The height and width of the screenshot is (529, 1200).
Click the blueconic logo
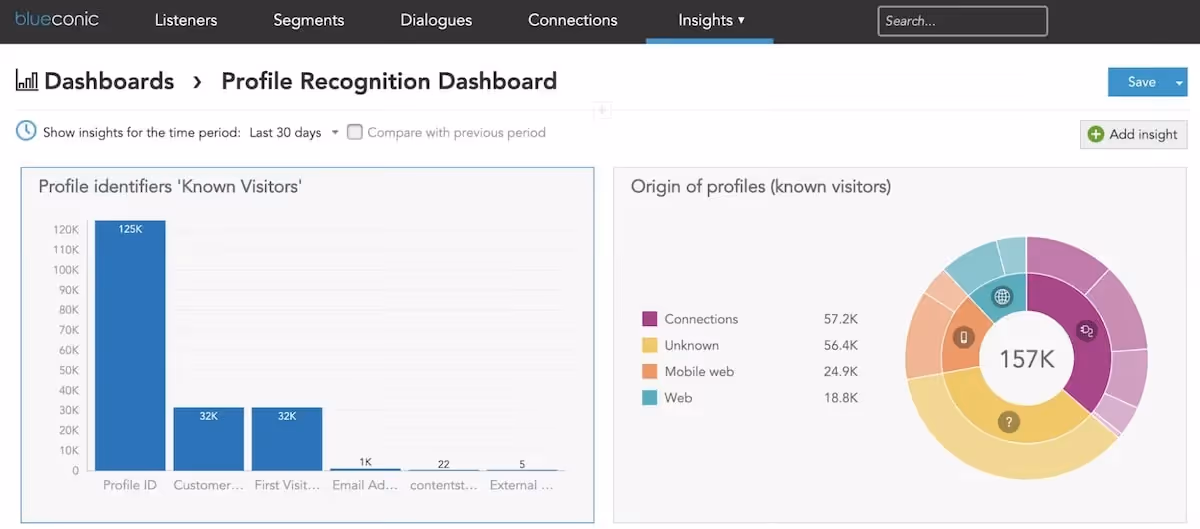(x=57, y=19)
